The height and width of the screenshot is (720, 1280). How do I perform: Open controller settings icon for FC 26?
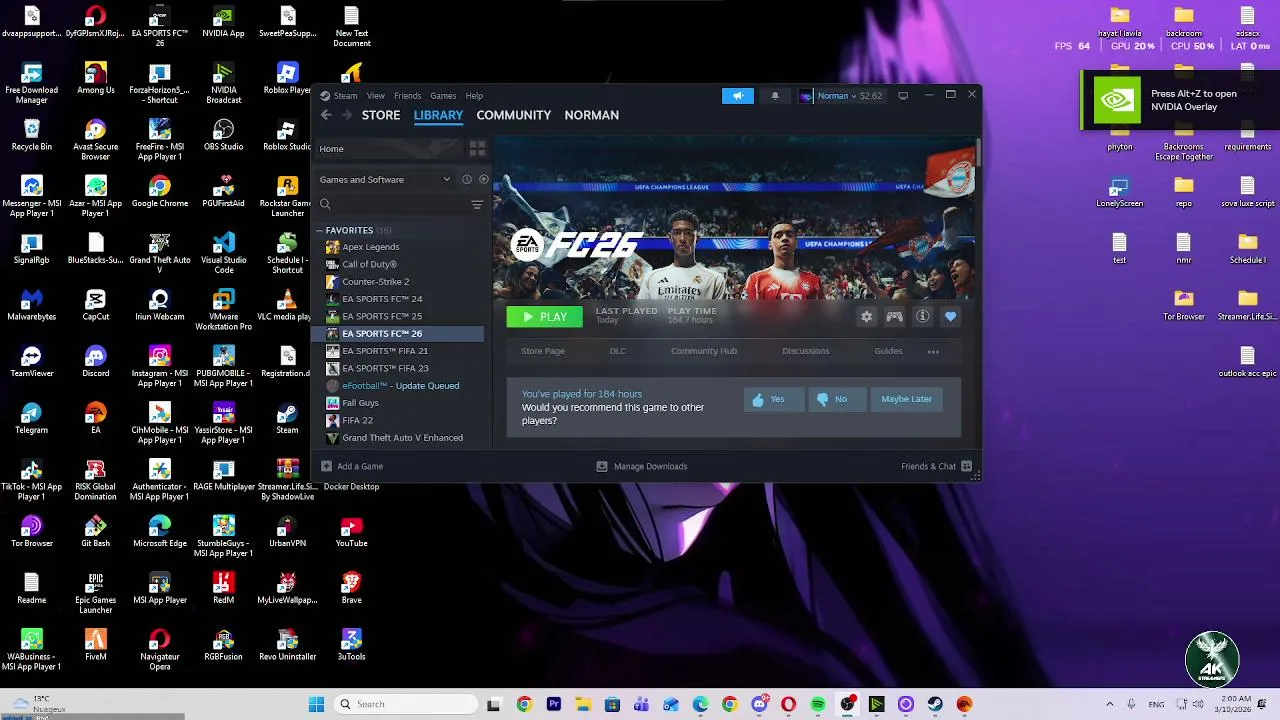tap(895, 317)
